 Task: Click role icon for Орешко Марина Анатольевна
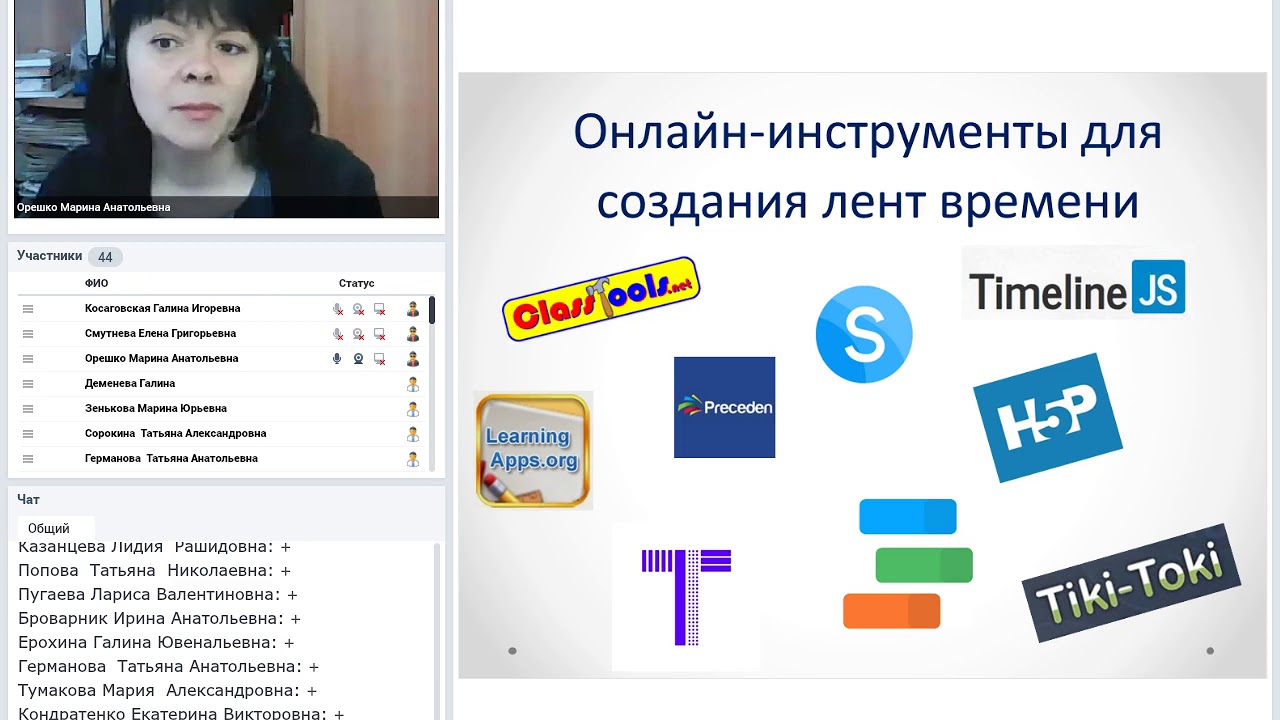[x=413, y=359]
